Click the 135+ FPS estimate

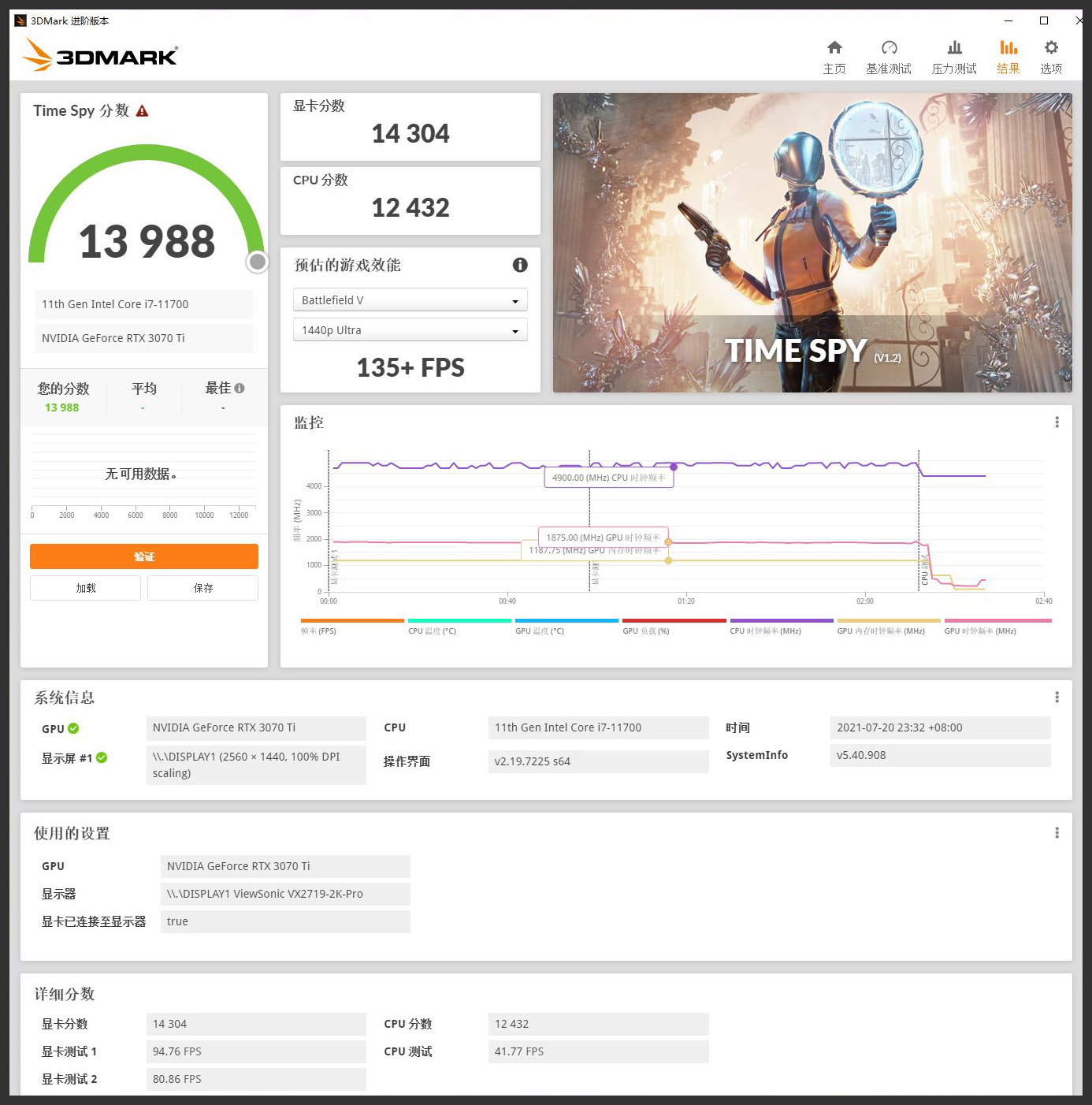[x=410, y=367]
